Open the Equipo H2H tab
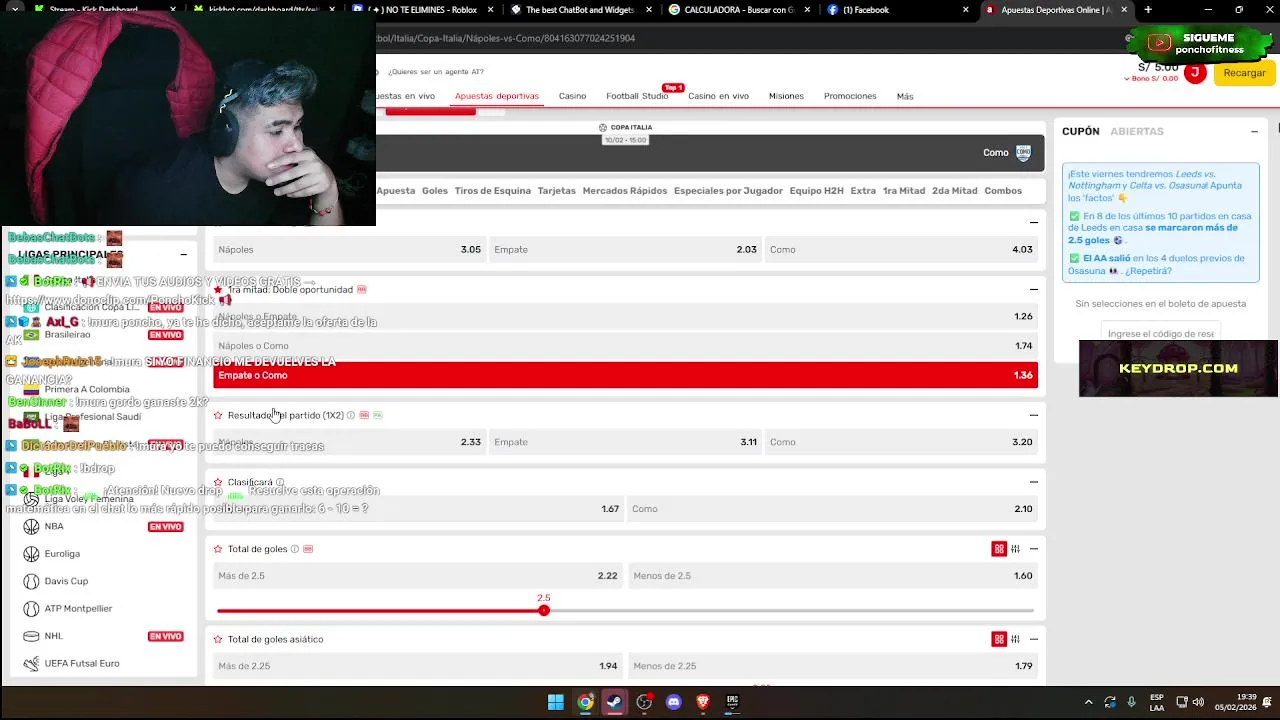The image size is (1280, 720). 817,191
